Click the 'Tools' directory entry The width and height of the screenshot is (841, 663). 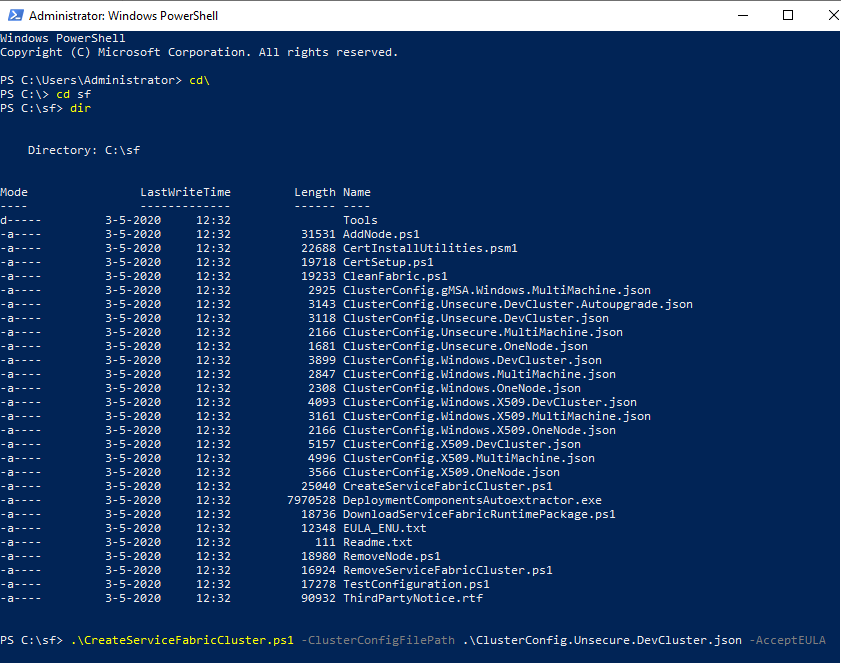pos(360,220)
